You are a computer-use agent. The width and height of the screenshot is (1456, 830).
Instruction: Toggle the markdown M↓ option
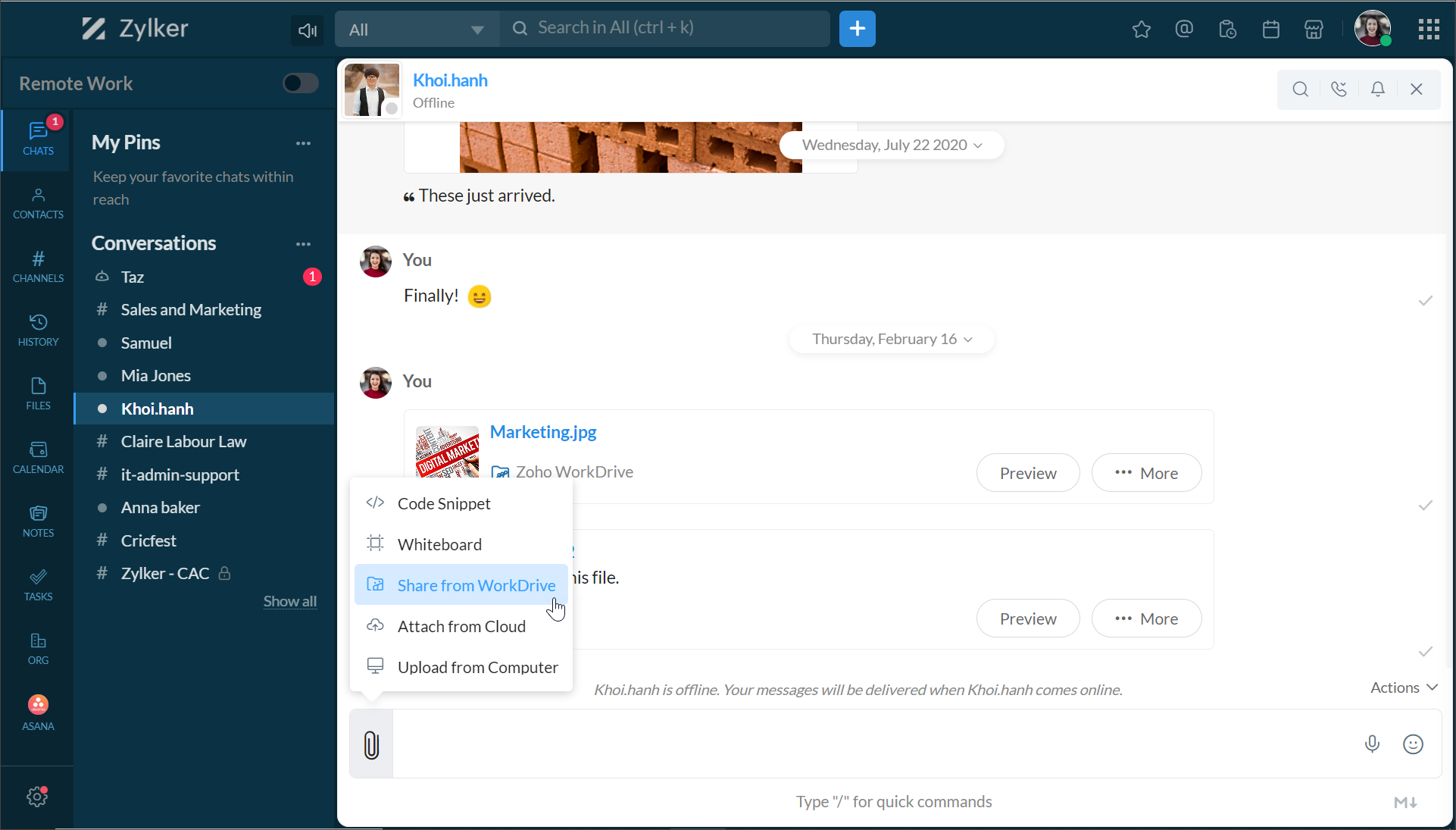[x=1405, y=802]
